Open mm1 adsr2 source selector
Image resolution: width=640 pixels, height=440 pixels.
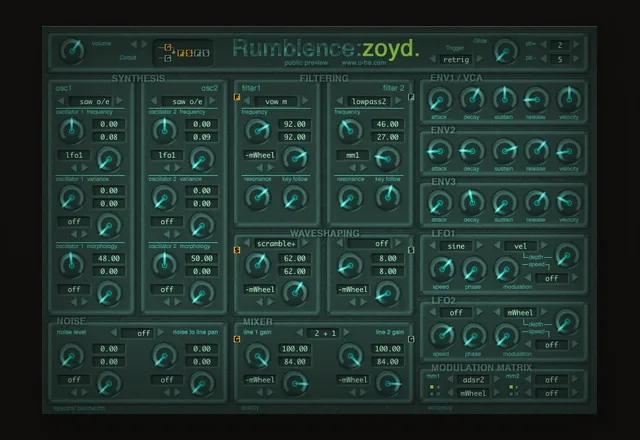[473, 380]
